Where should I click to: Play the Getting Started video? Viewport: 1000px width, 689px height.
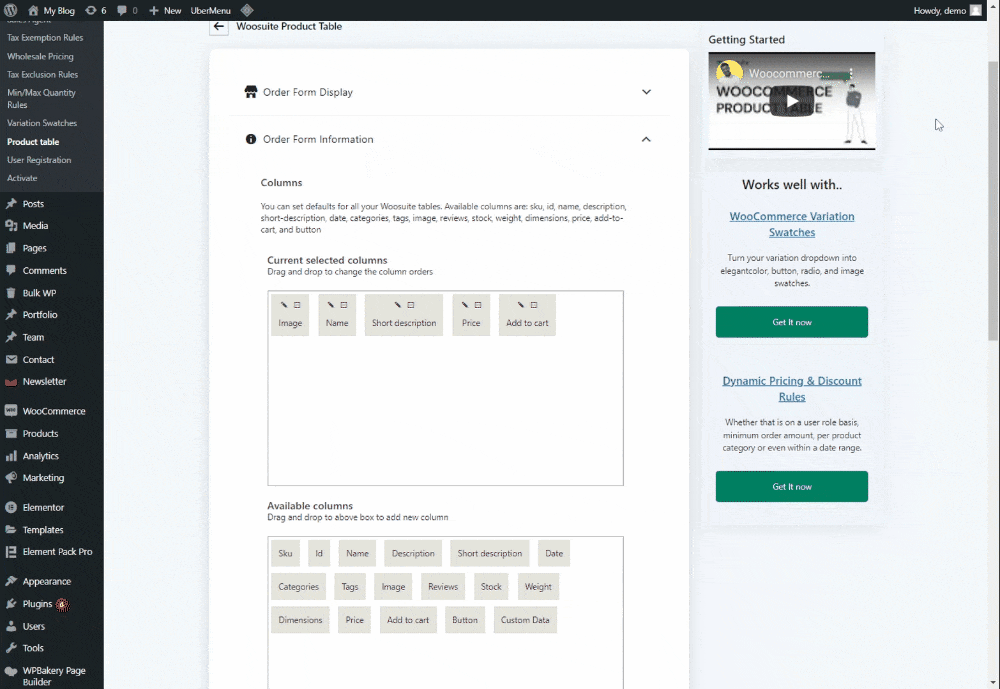click(x=791, y=101)
